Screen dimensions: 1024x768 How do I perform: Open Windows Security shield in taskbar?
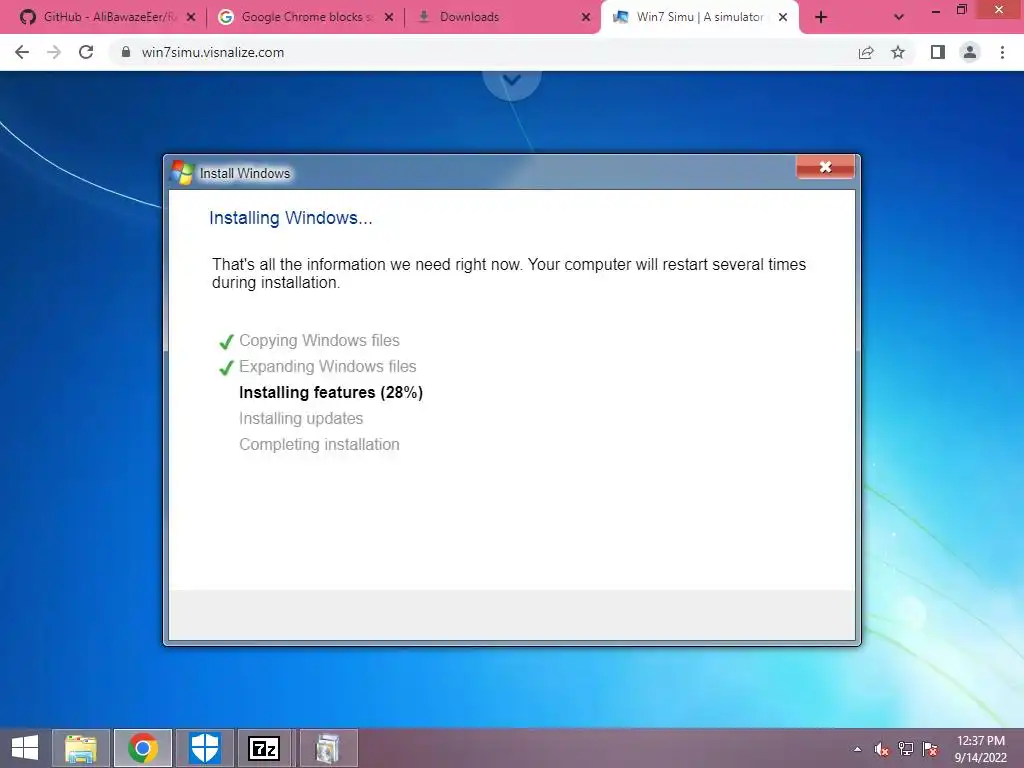pyautogui.click(x=204, y=748)
